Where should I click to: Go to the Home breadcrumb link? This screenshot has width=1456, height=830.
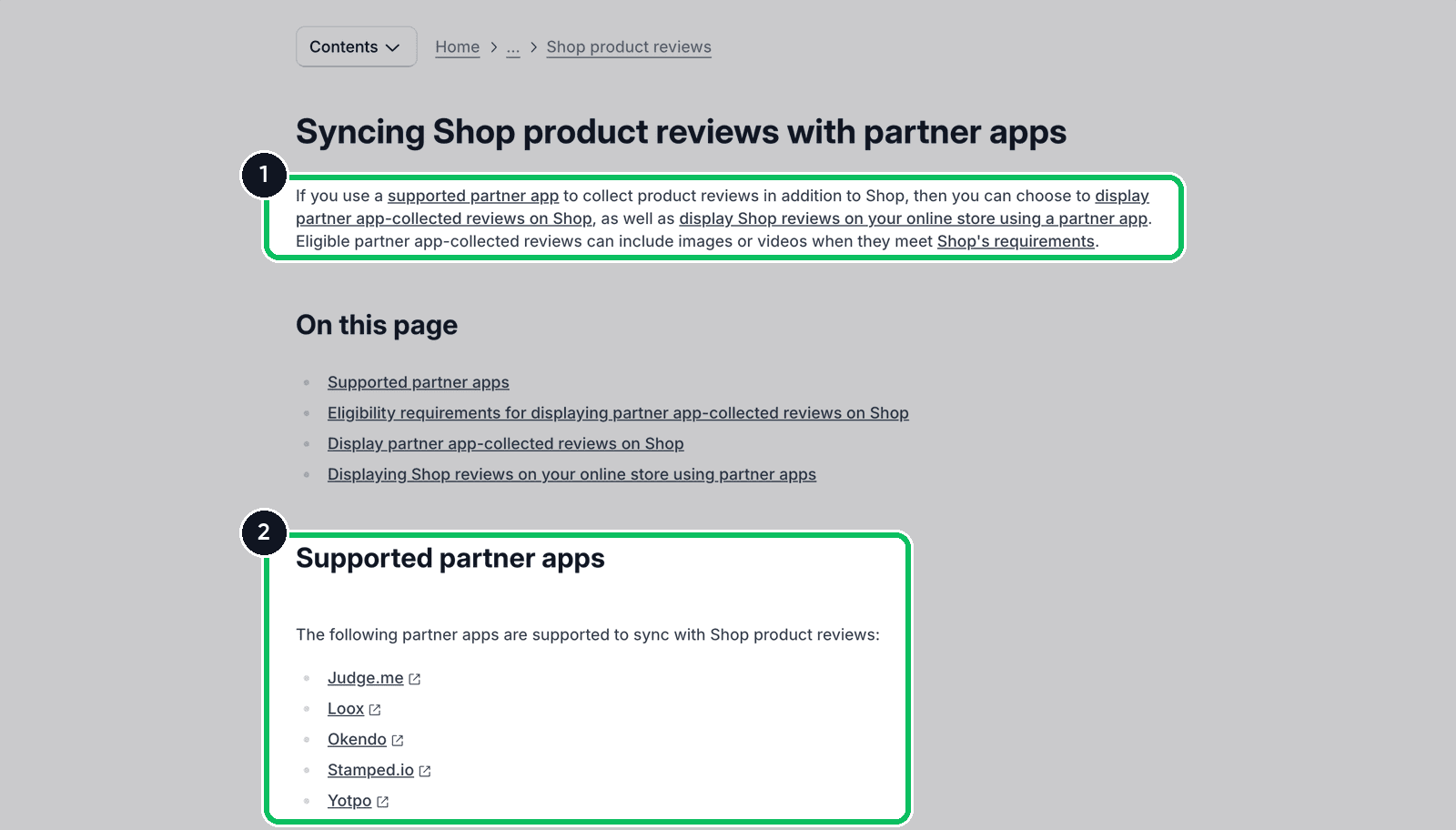pos(457,47)
